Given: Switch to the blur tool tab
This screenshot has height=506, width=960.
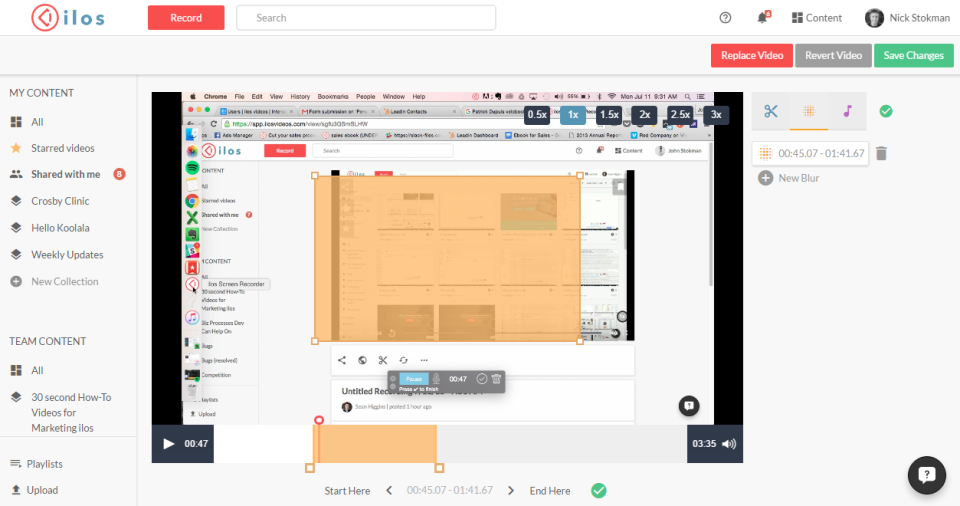Looking at the screenshot, I should 809,111.
